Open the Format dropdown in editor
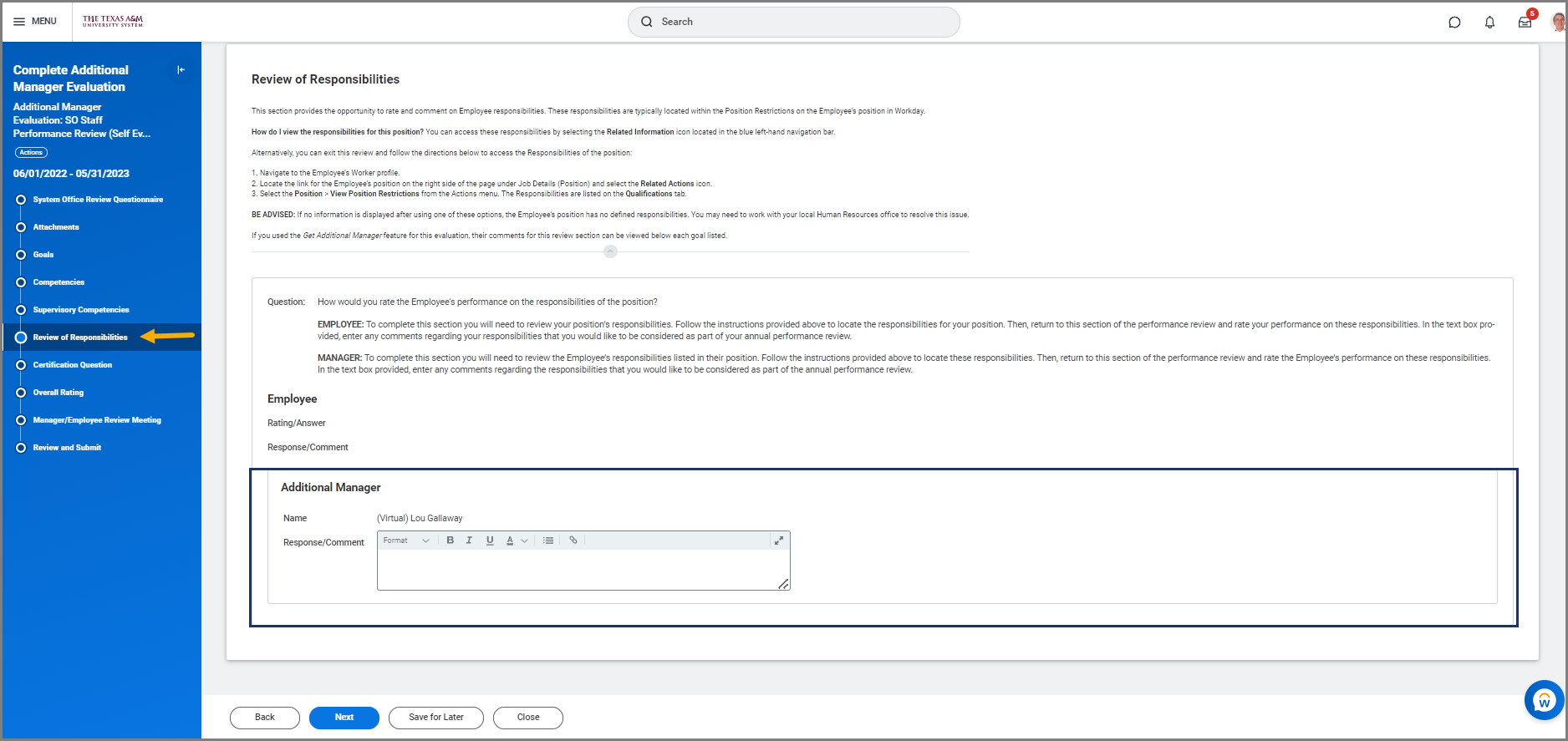 (x=406, y=541)
